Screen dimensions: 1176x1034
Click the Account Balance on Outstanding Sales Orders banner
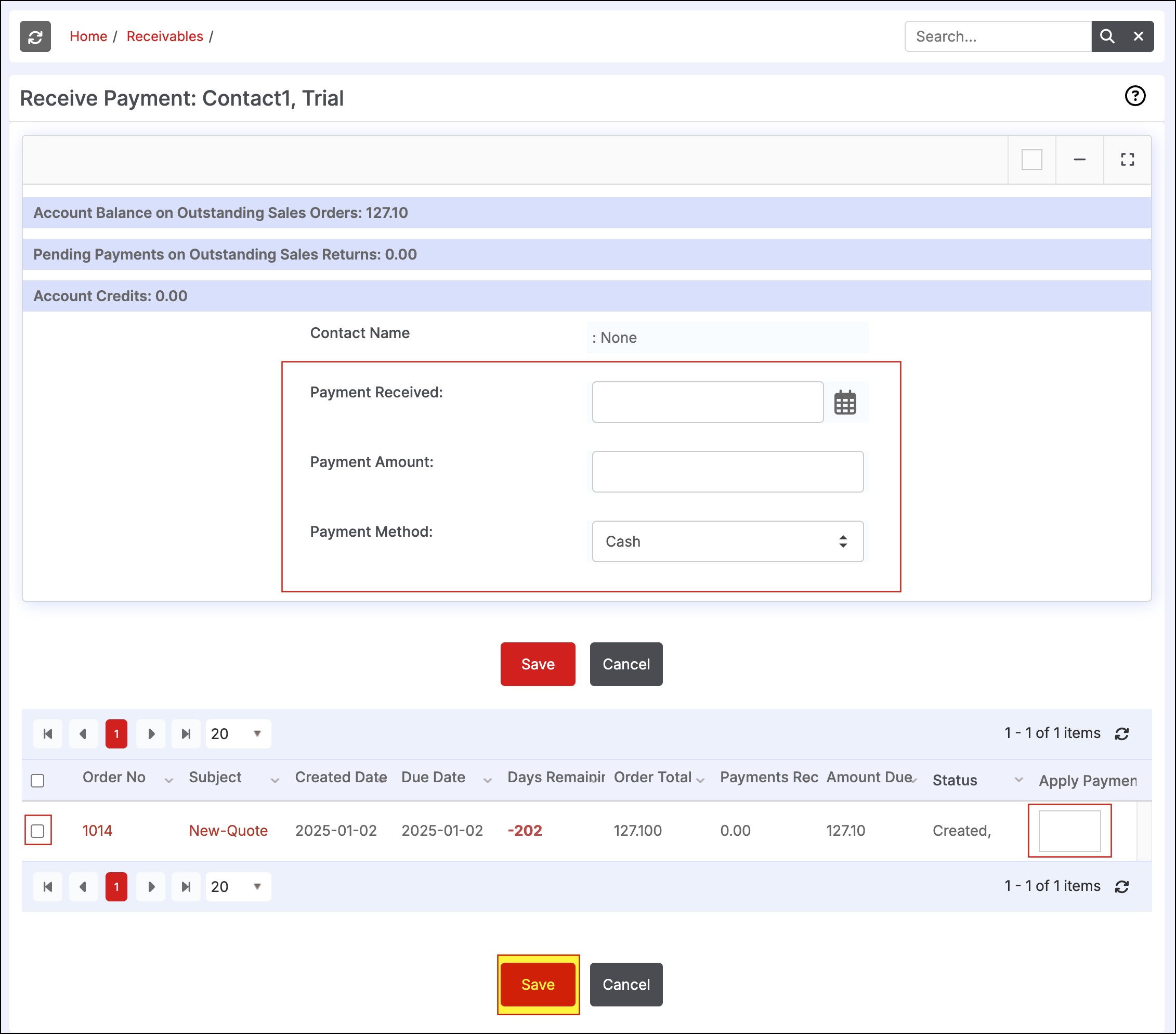(x=587, y=213)
